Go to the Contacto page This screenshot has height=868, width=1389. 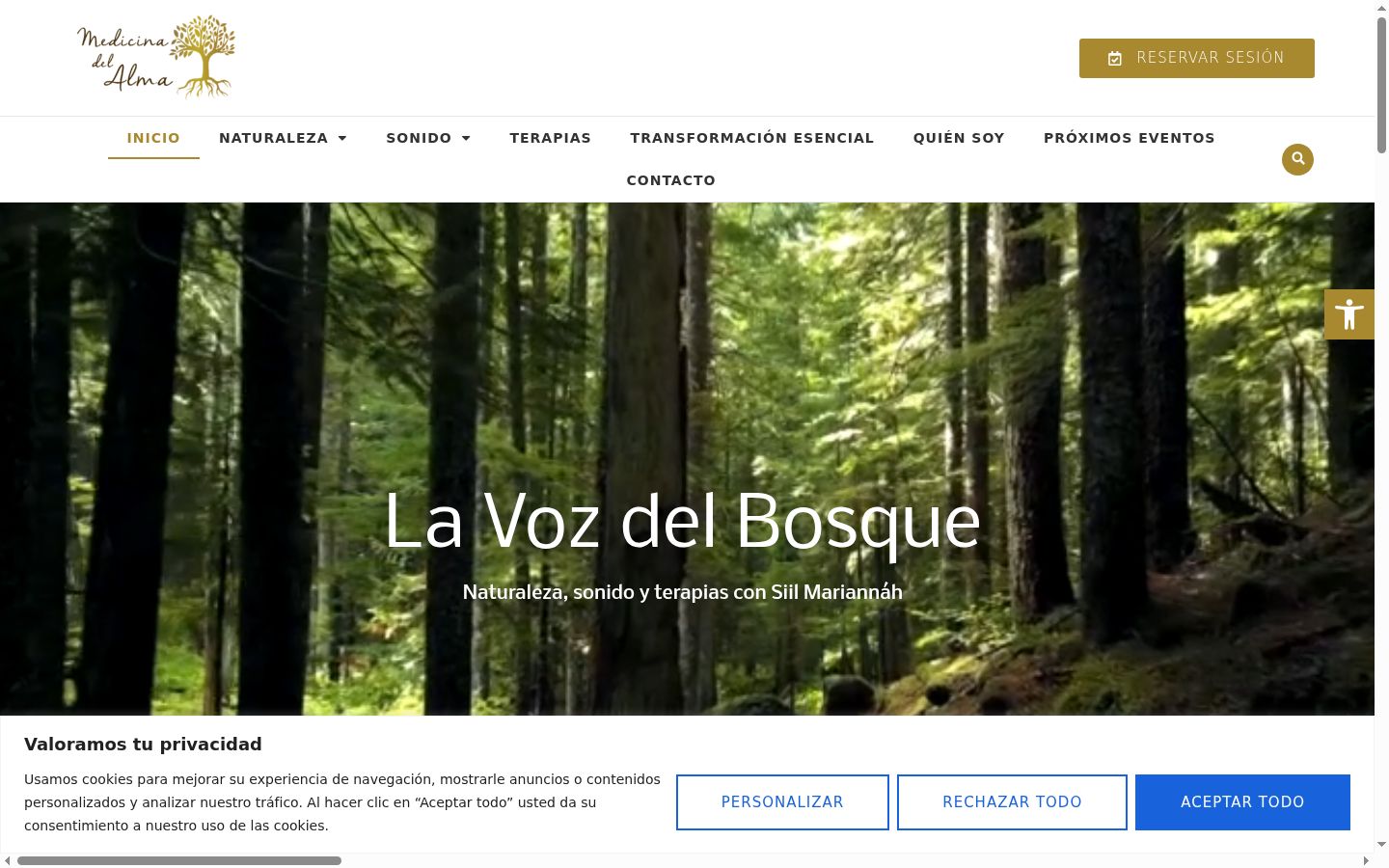671,180
